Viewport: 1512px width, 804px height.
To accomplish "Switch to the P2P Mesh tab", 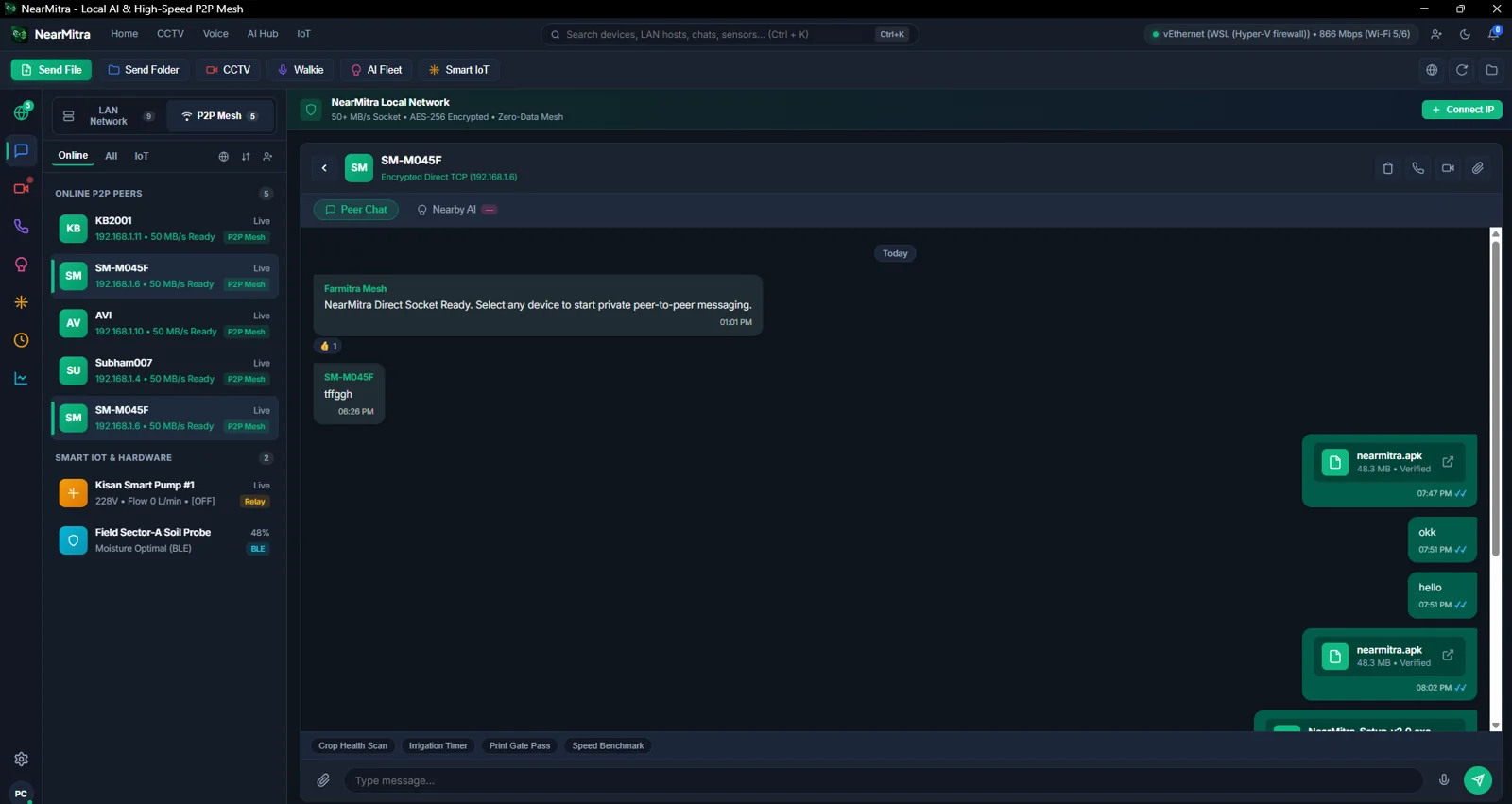I will (x=220, y=116).
